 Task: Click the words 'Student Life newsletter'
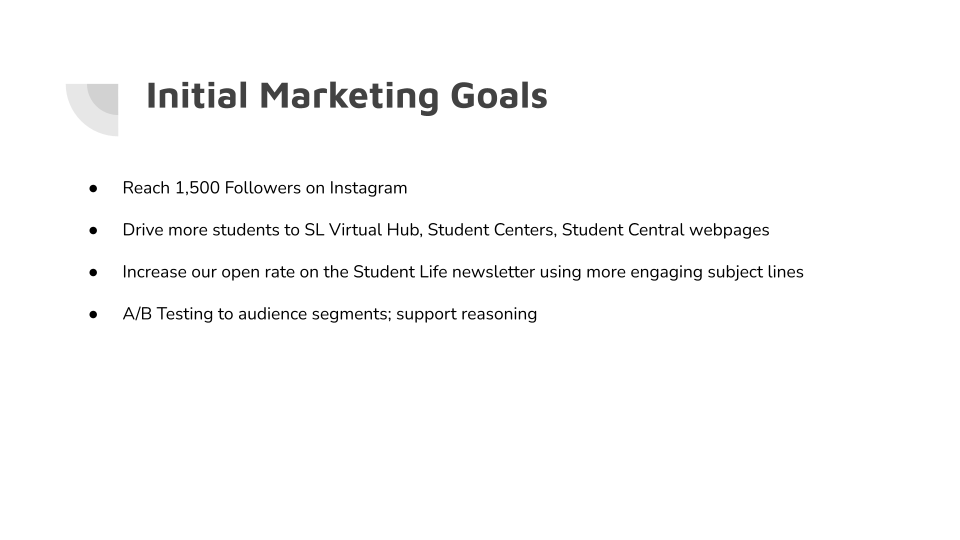click(444, 272)
